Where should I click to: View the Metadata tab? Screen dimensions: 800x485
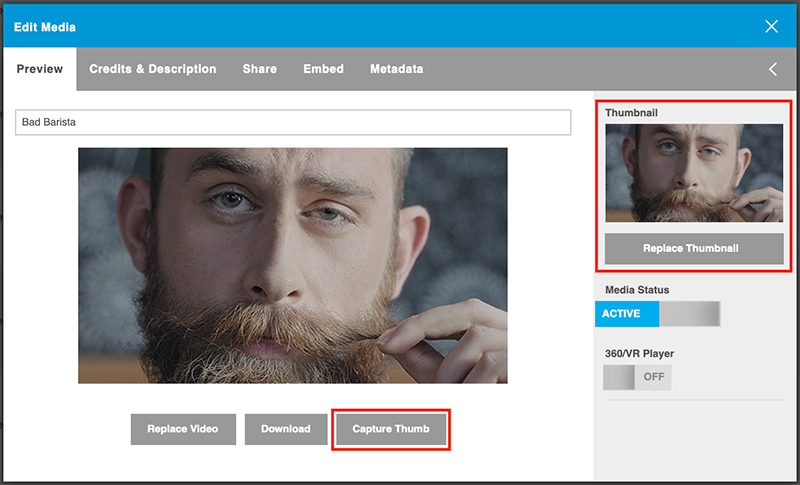(x=396, y=69)
